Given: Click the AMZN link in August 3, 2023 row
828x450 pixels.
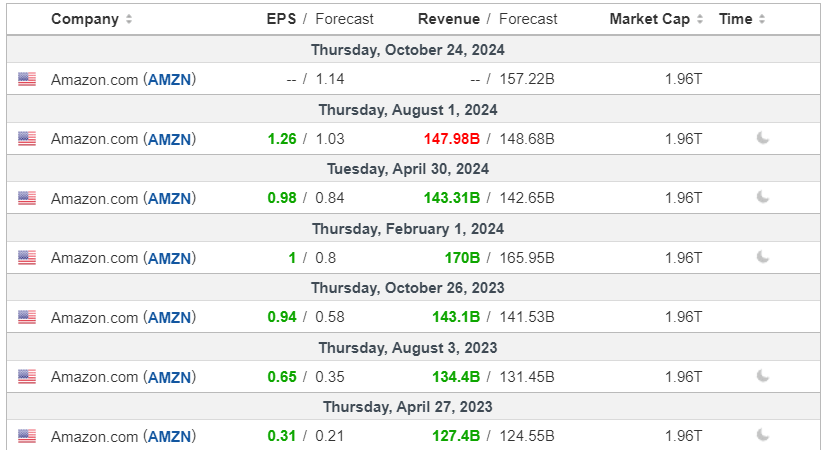Looking at the screenshot, I should 170,377.
